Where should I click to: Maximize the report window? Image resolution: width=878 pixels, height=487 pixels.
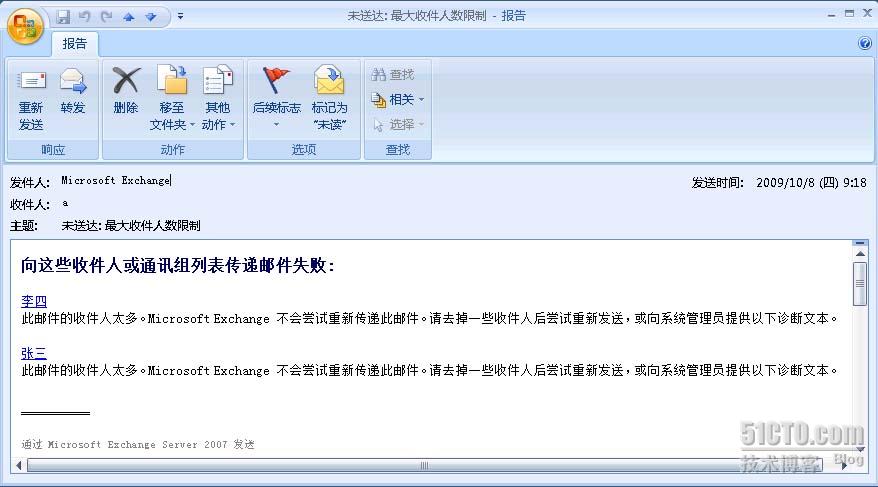[x=849, y=14]
